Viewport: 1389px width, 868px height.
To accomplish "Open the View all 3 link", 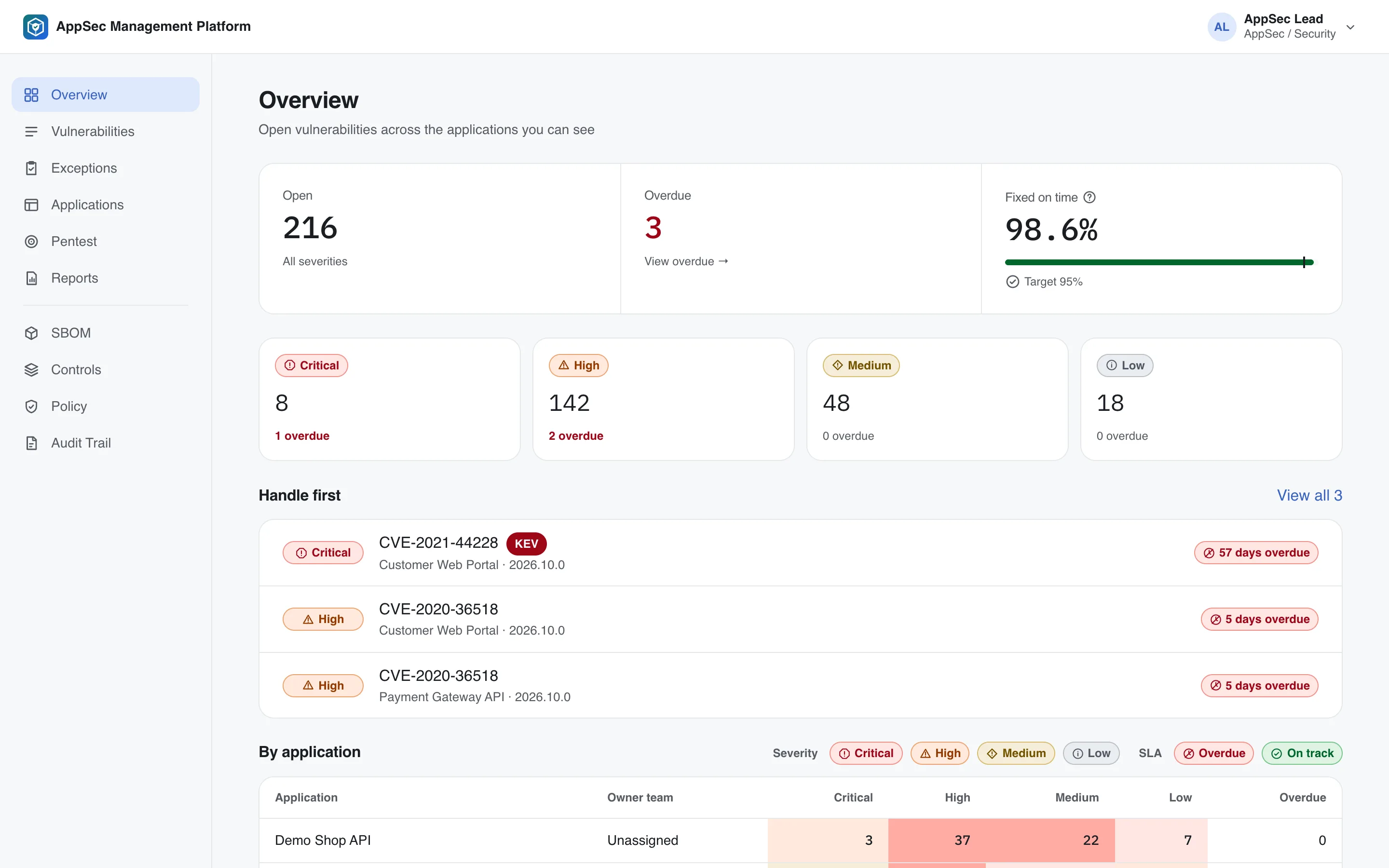I will pos(1309,495).
